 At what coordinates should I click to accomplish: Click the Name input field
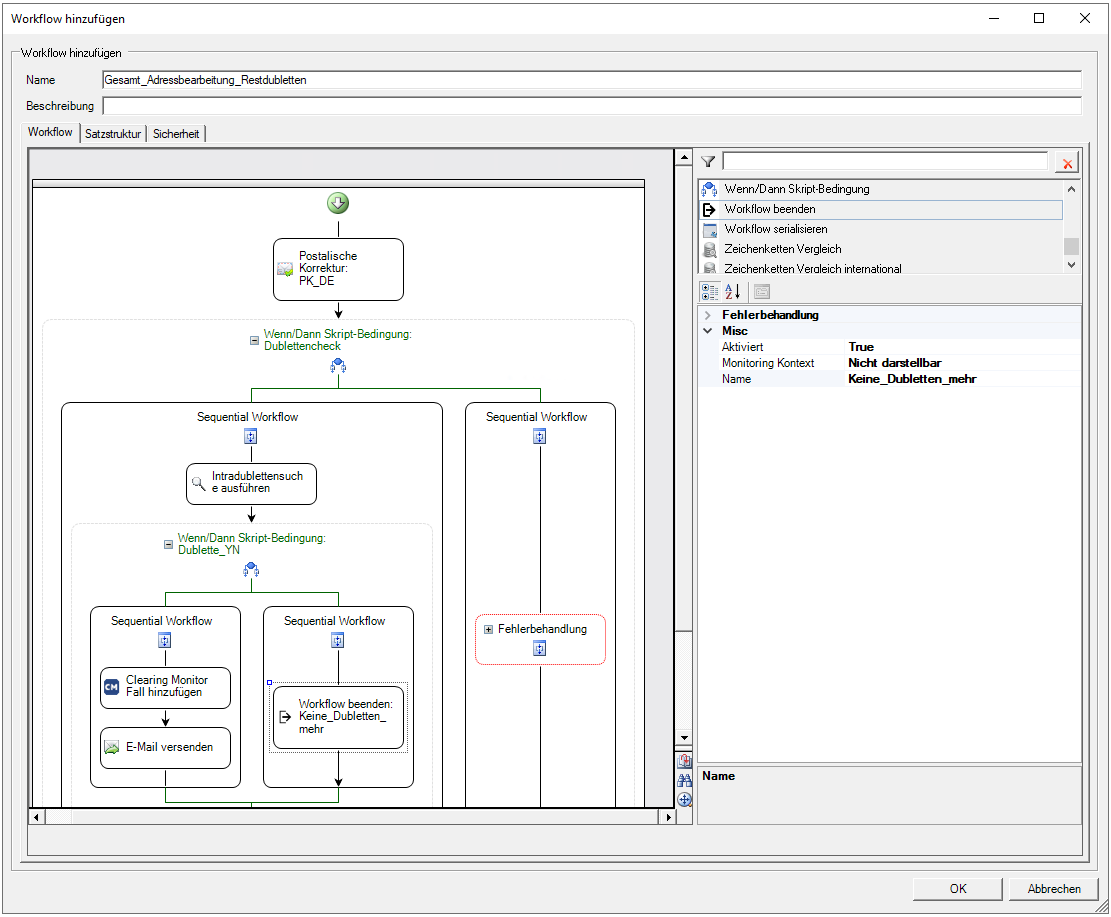pyautogui.click(x=592, y=80)
